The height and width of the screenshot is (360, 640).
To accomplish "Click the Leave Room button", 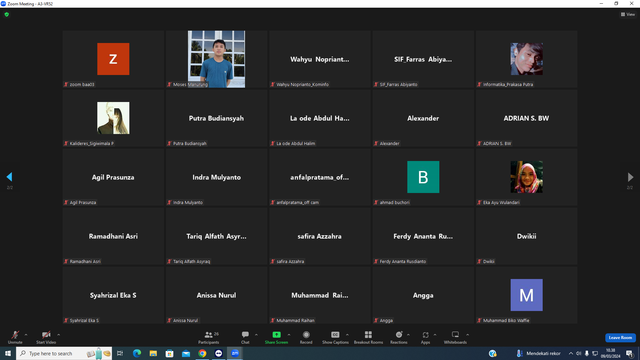I will click(x=620, y=338).
